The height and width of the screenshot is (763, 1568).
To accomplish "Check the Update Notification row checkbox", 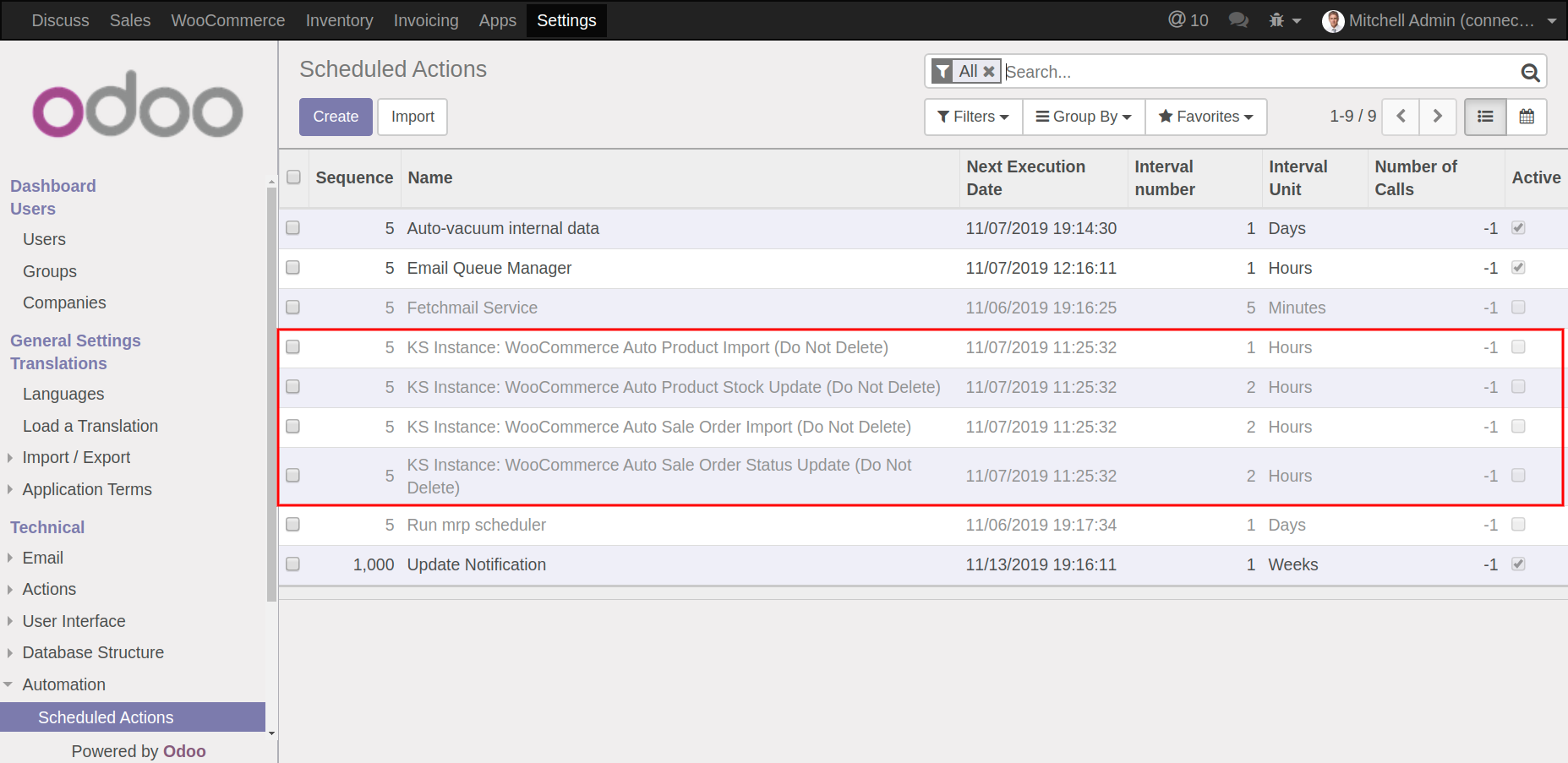I will point(293,564).
